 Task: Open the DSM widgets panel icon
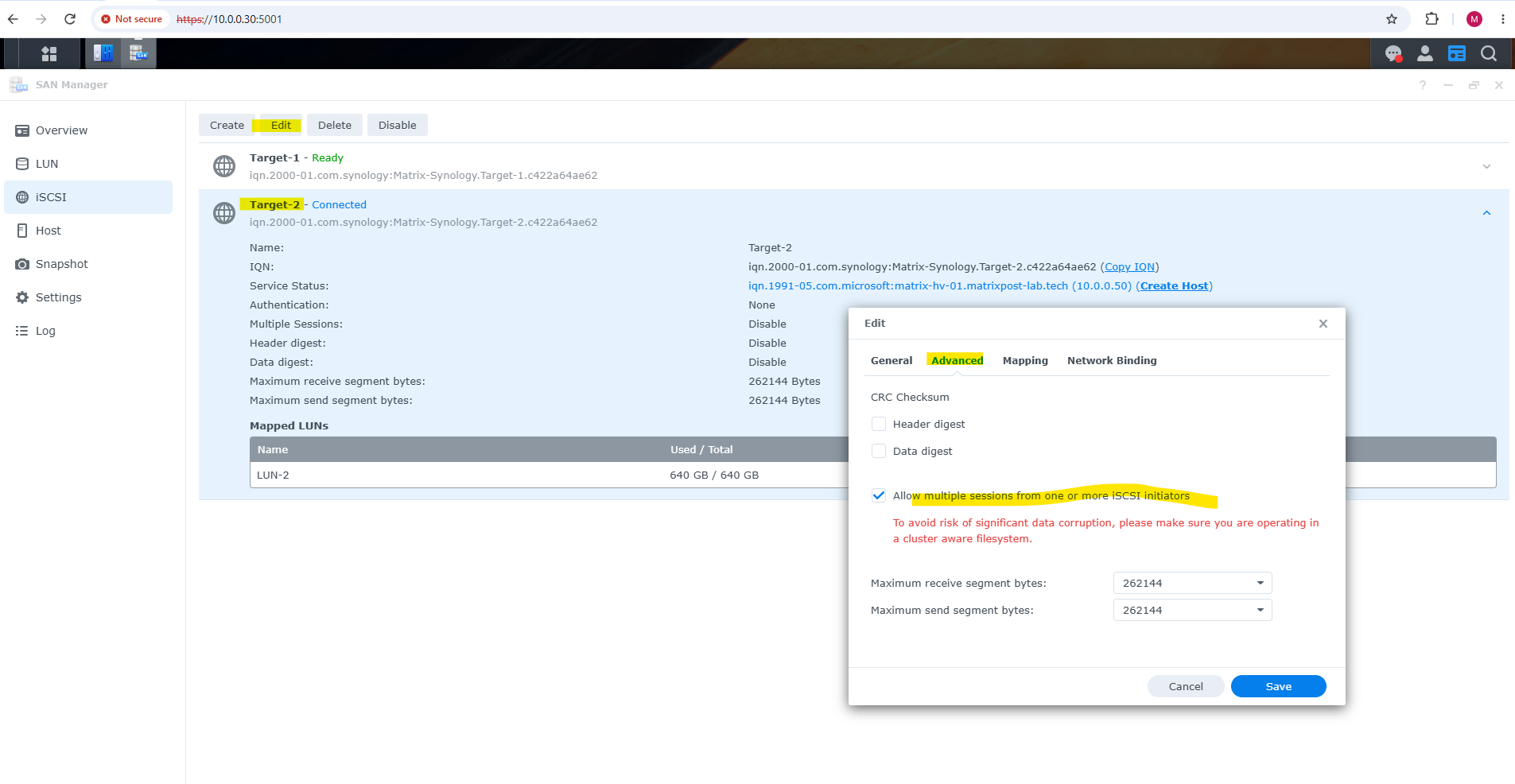(x=1457, y=53)
